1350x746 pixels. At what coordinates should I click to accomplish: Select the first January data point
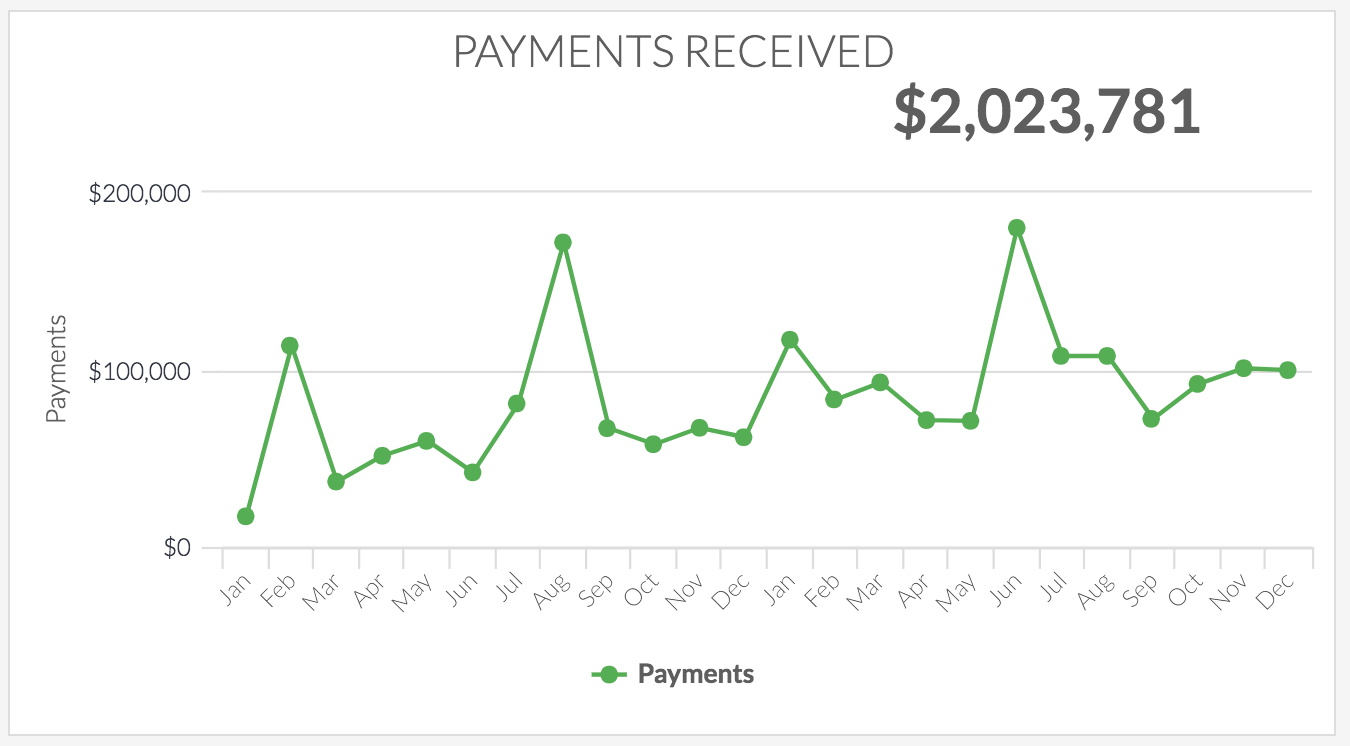pyautogui.click(x=245, y=516)
